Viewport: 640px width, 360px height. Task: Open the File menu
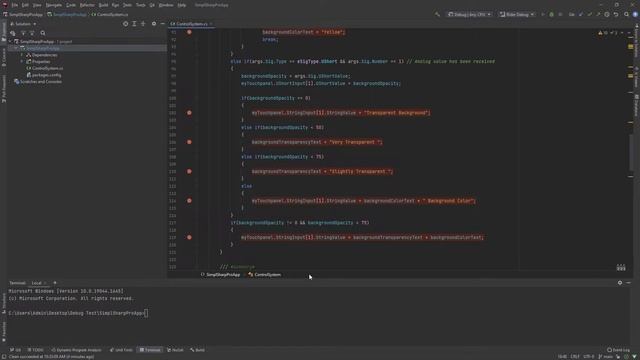pyautogui.click(x=15, y=5)
